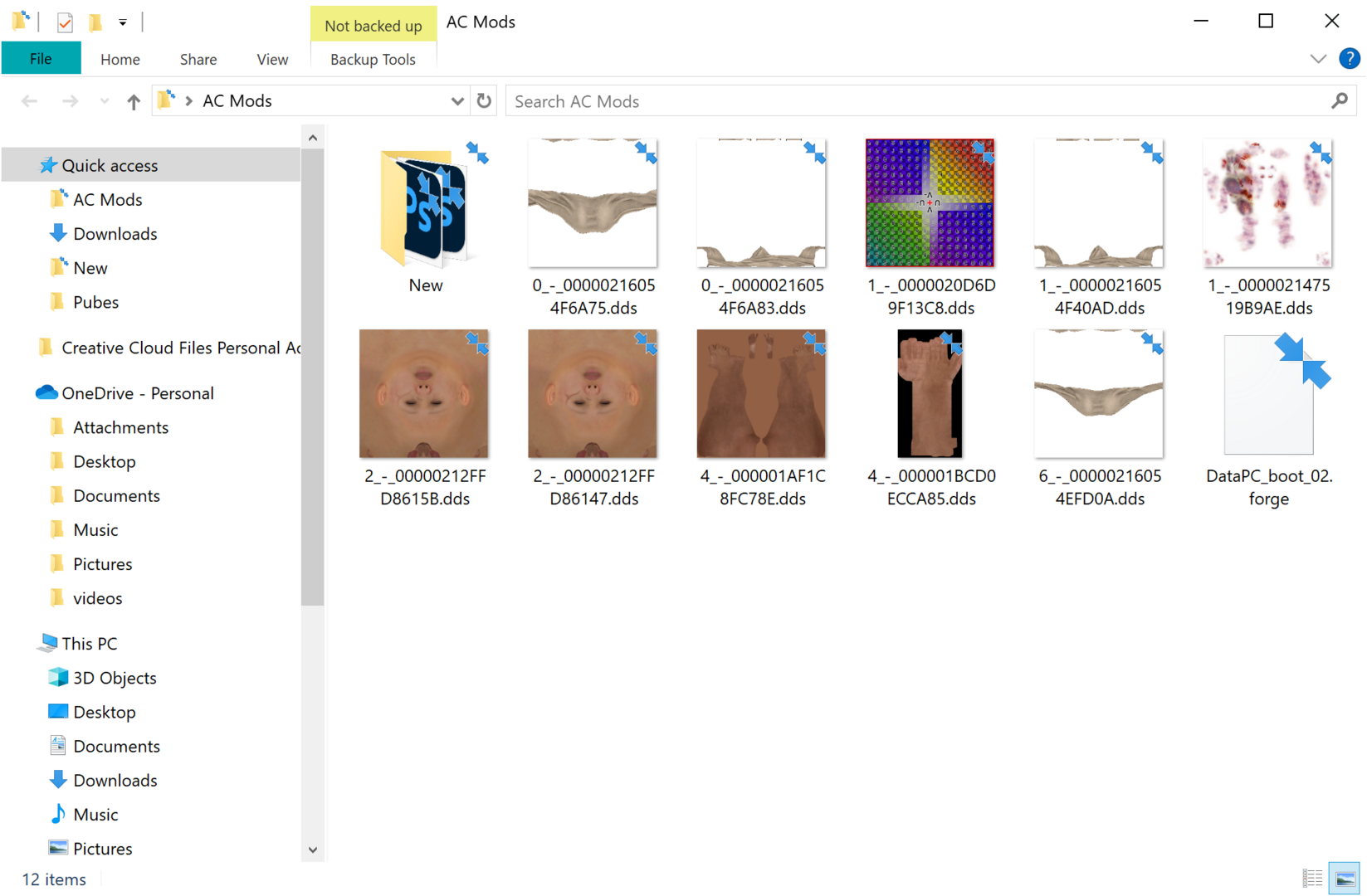Click the Properties icon in quick access toolbar
Screen dimensions: 1367x896
click(65, 22)
